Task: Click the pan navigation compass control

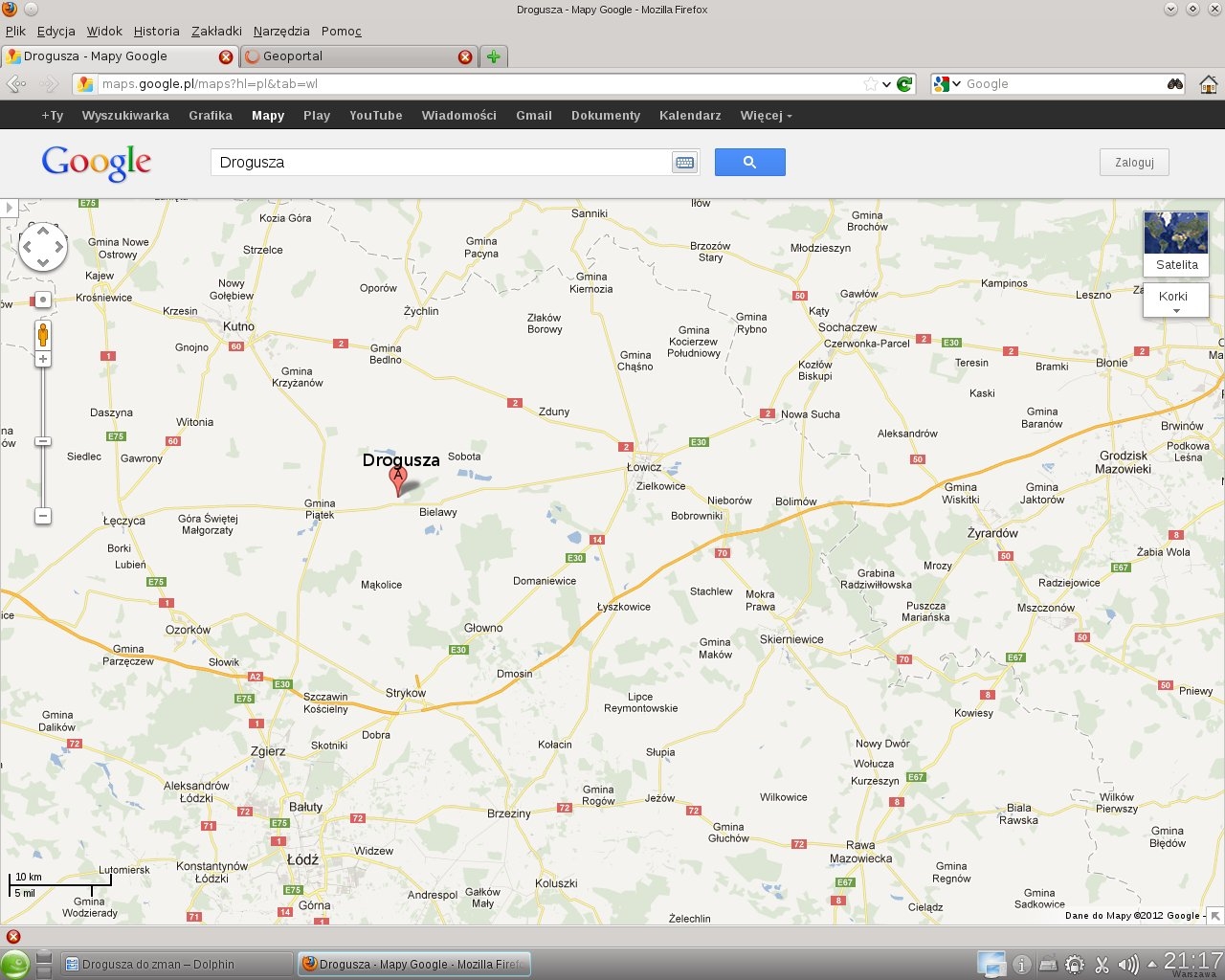Action: [43, 248]
